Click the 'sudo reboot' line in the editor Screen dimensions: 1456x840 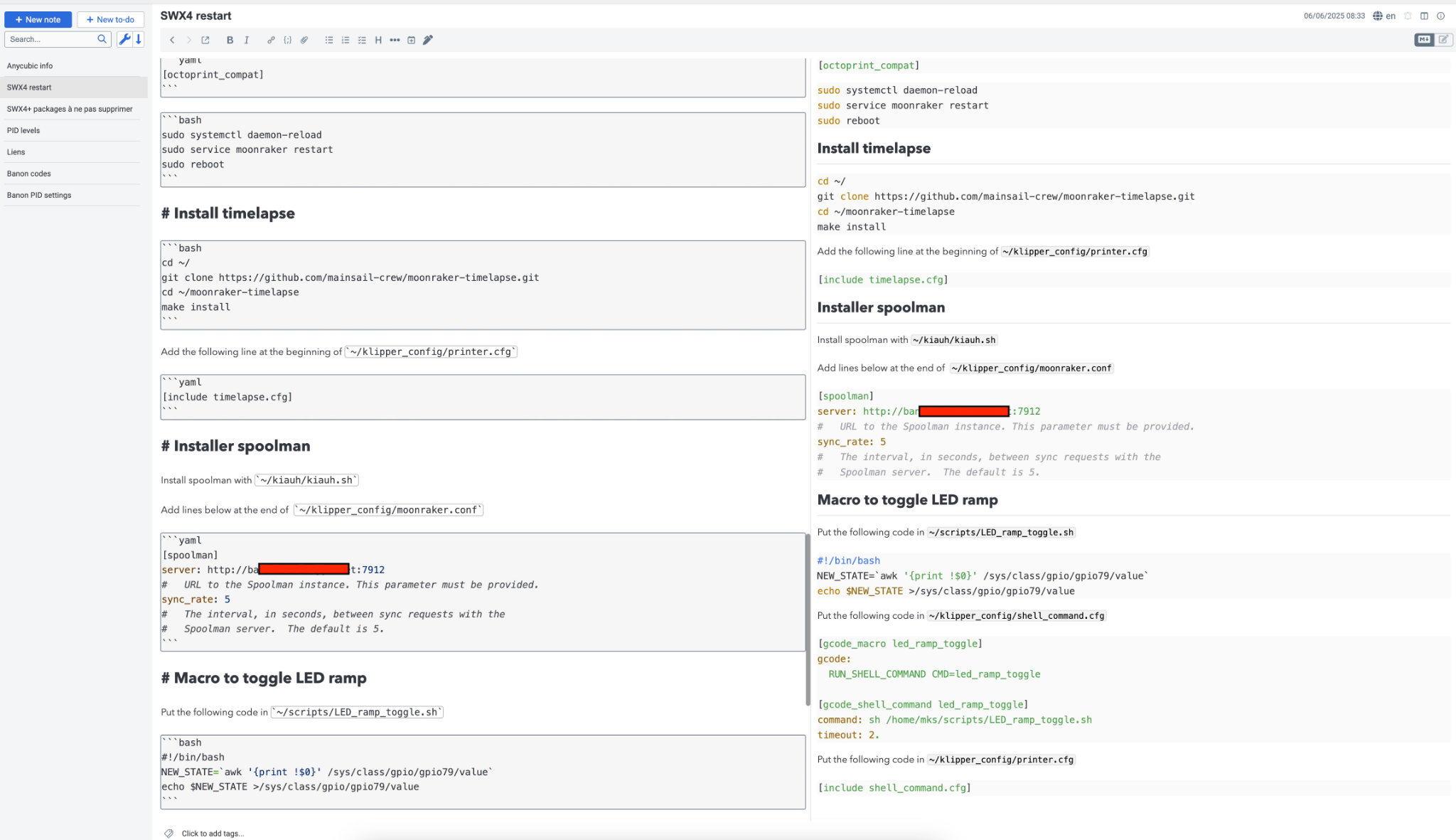(x=193, y=164)
